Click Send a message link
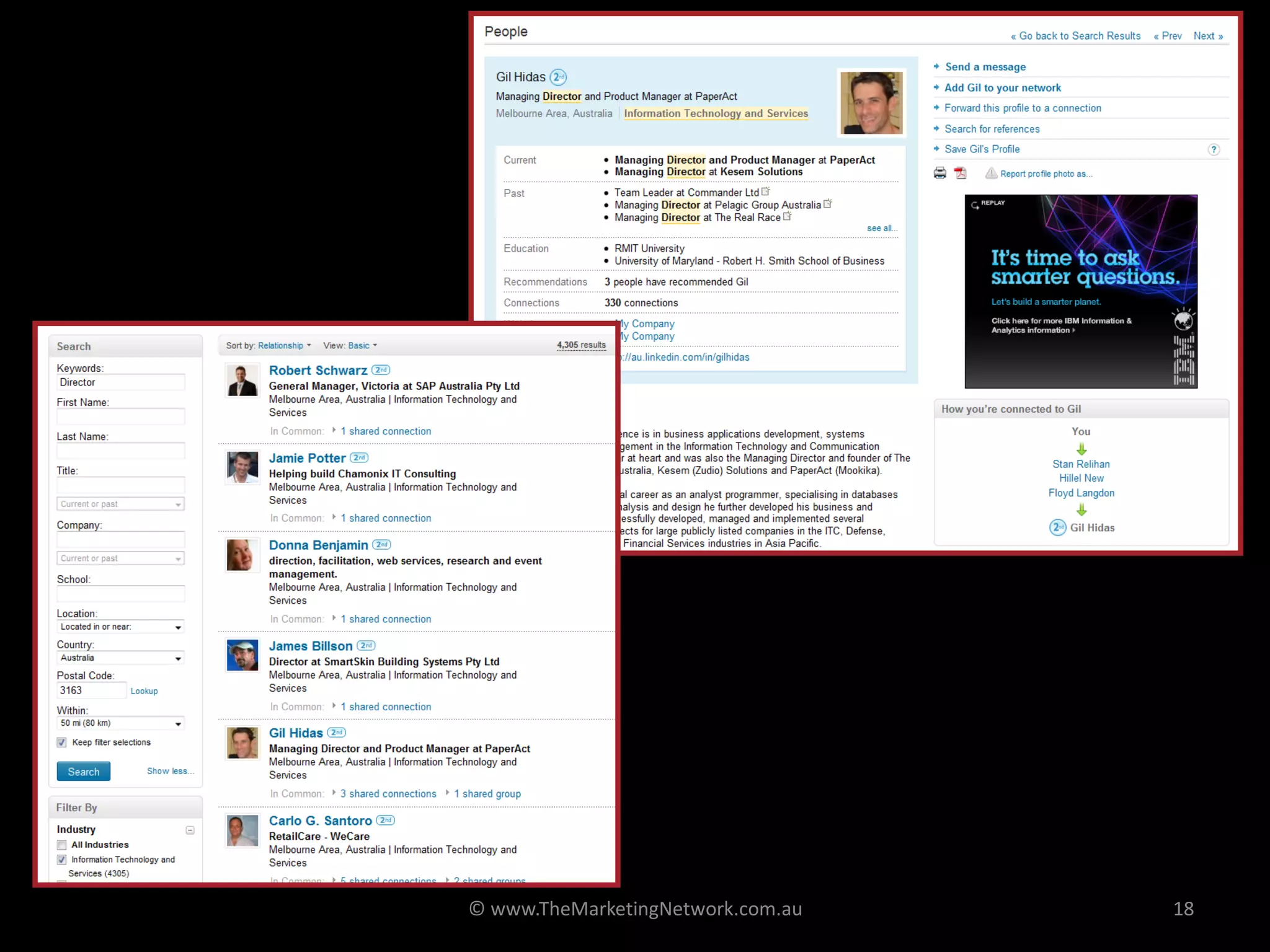The width and height of the screenshot is (1270, 952). click(x=985, y=67)
